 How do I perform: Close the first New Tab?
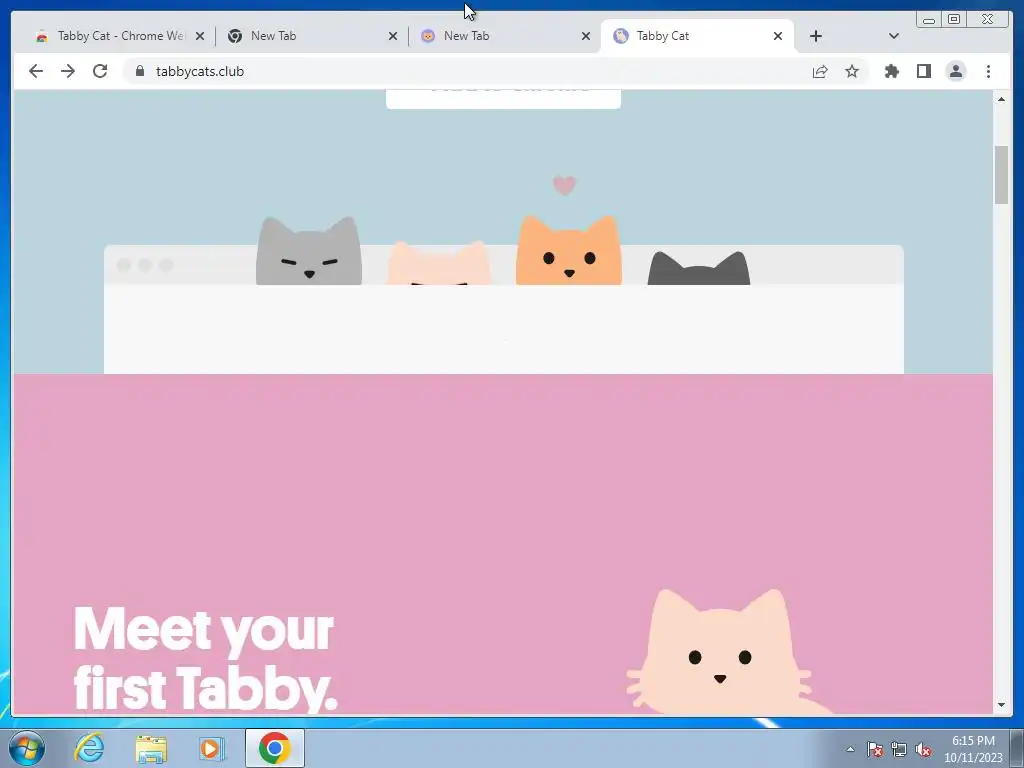[392, 37]
